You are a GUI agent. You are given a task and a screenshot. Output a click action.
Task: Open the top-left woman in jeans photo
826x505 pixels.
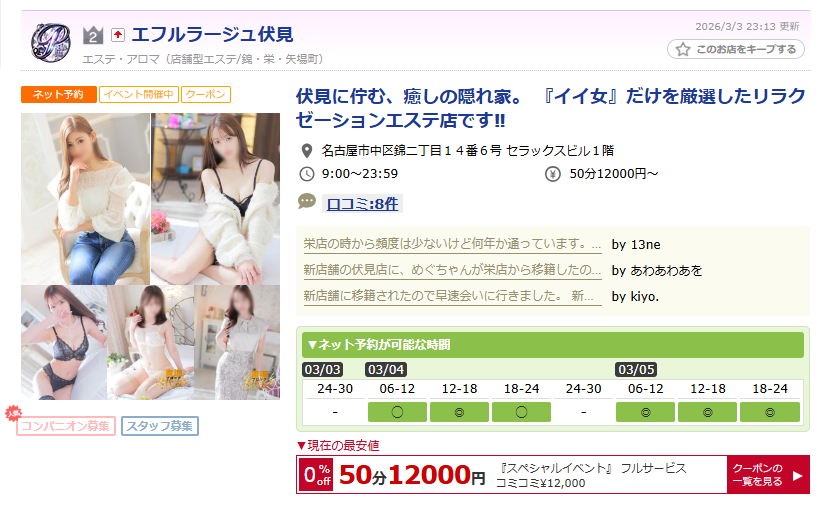pos(85,199)
